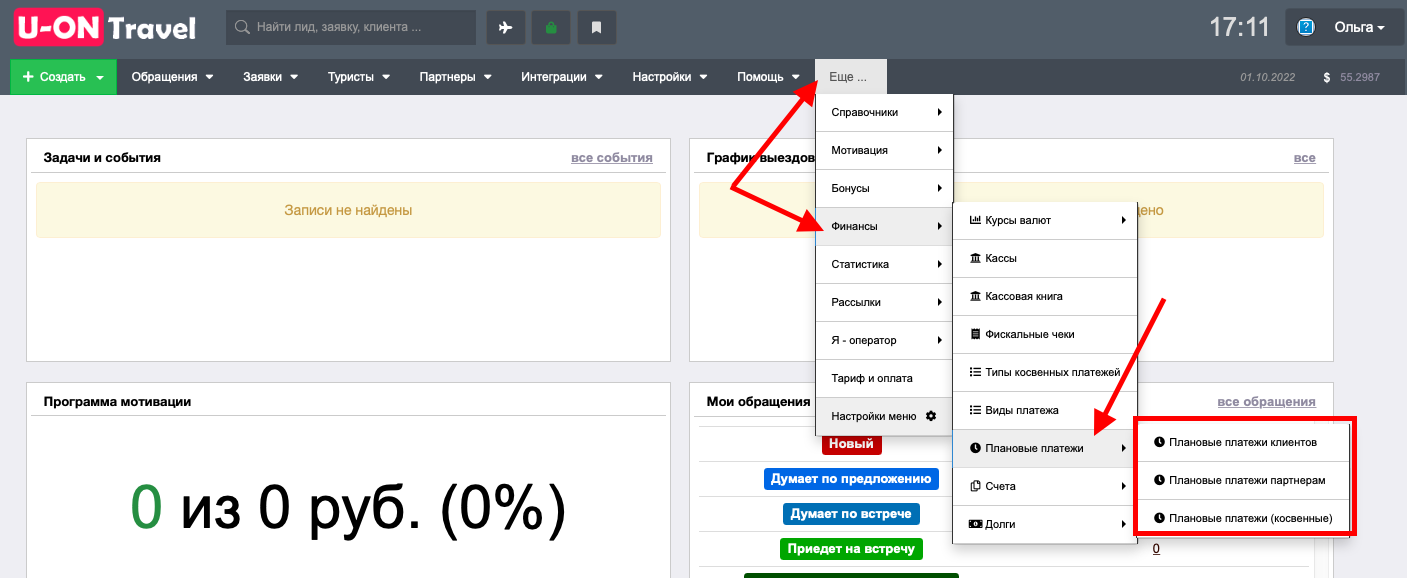This screenshot has height=578, width=1407.
Task: Click copy icon of Счета
Action: [x=976, y=486]
